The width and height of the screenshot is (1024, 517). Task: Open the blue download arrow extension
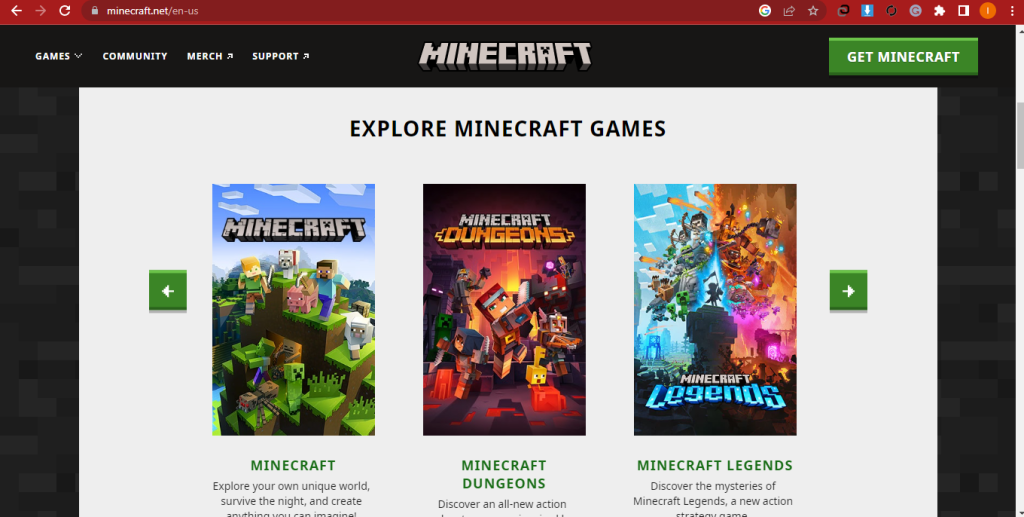tap(867, 10)
